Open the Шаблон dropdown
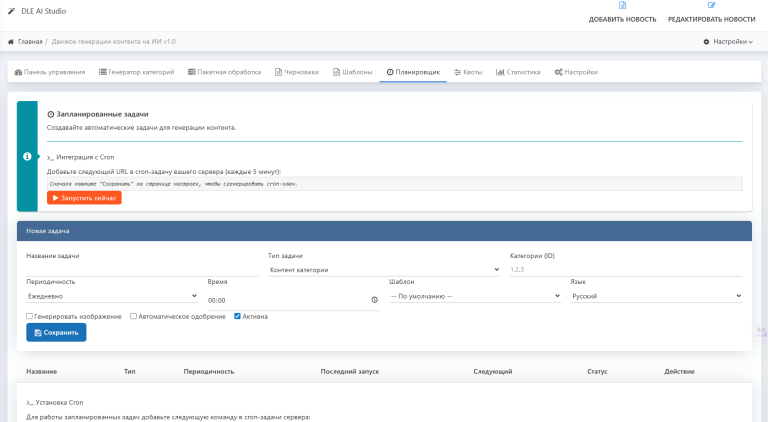The width and height of the screenshot is (768, 422). point(474,296)
